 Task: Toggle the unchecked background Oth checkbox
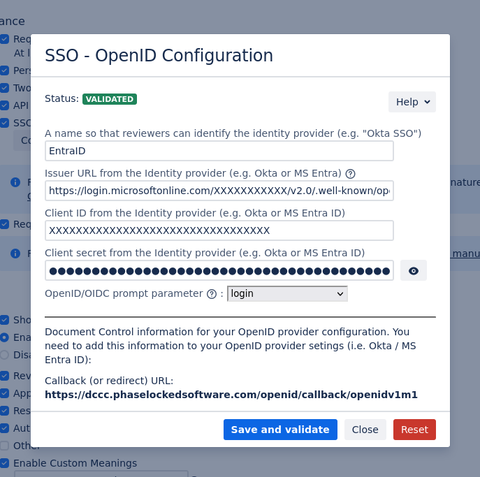[x=4, y=446]
